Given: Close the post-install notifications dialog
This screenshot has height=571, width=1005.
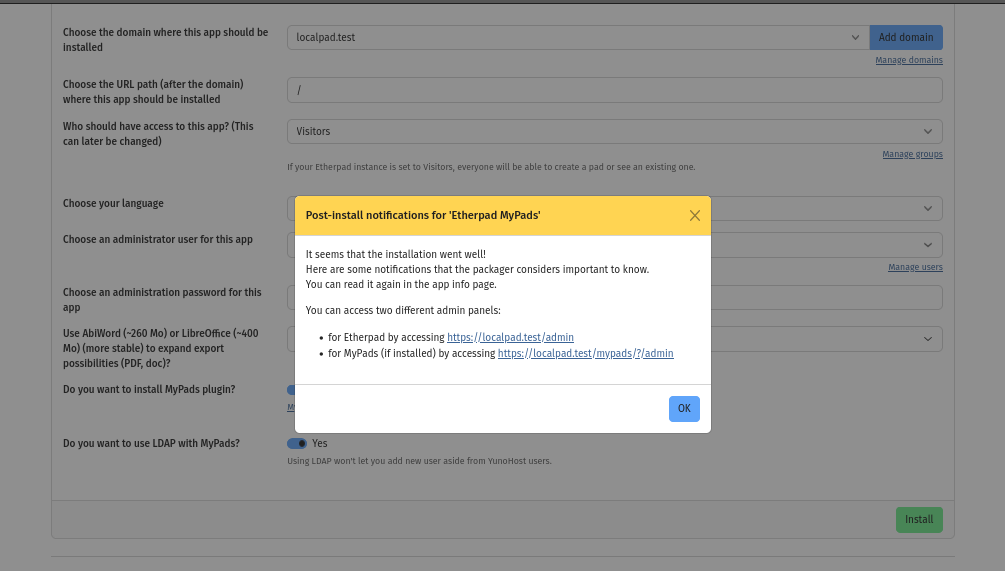Looking at the screenshot, I should 695,216.
